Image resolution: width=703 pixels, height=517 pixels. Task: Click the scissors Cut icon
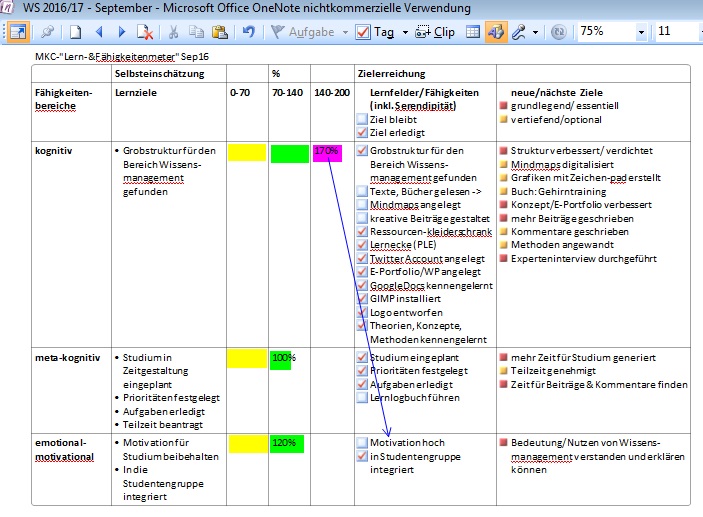coord(174,32)
